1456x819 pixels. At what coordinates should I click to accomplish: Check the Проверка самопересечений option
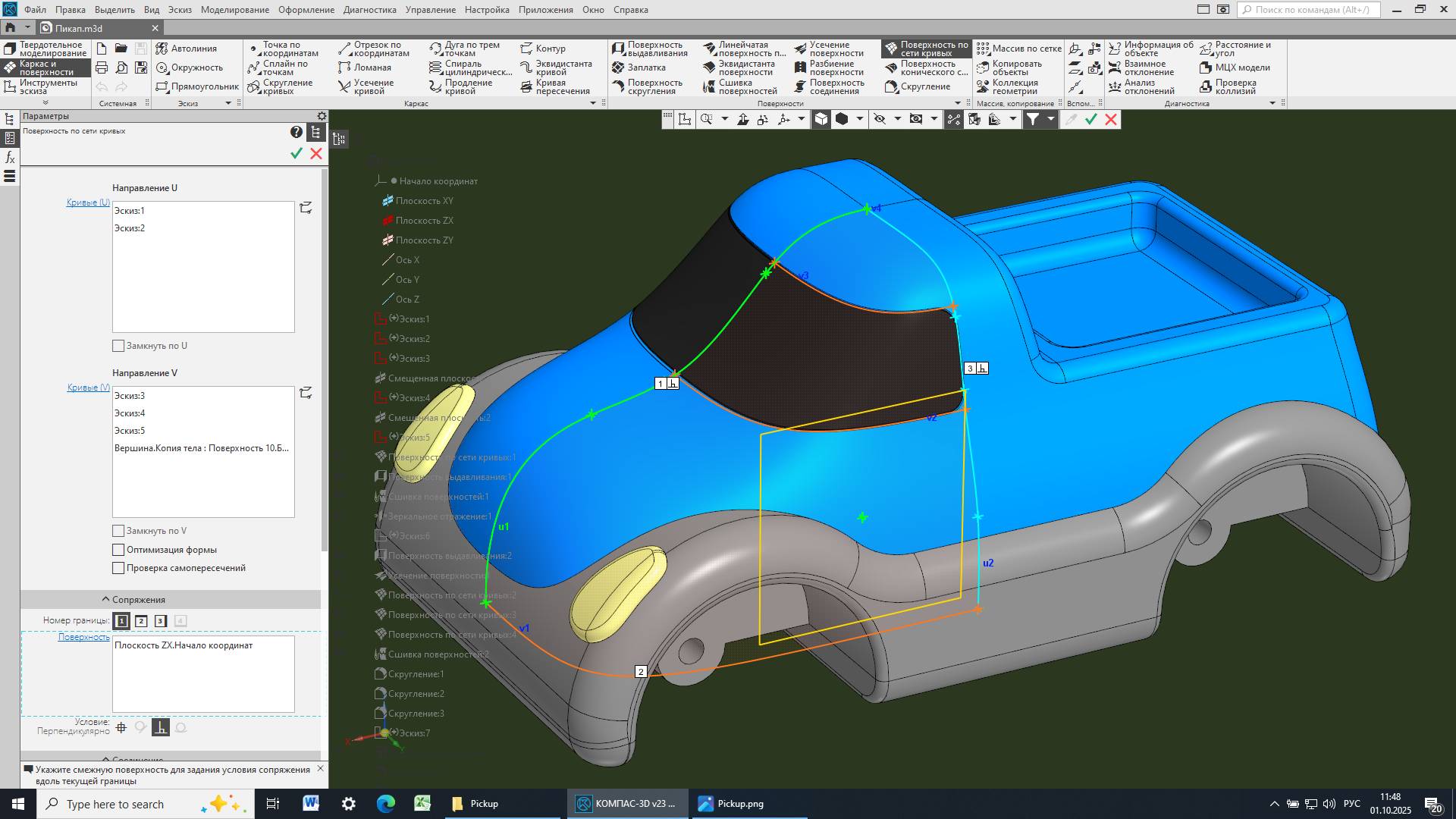[x=118, y=568]
